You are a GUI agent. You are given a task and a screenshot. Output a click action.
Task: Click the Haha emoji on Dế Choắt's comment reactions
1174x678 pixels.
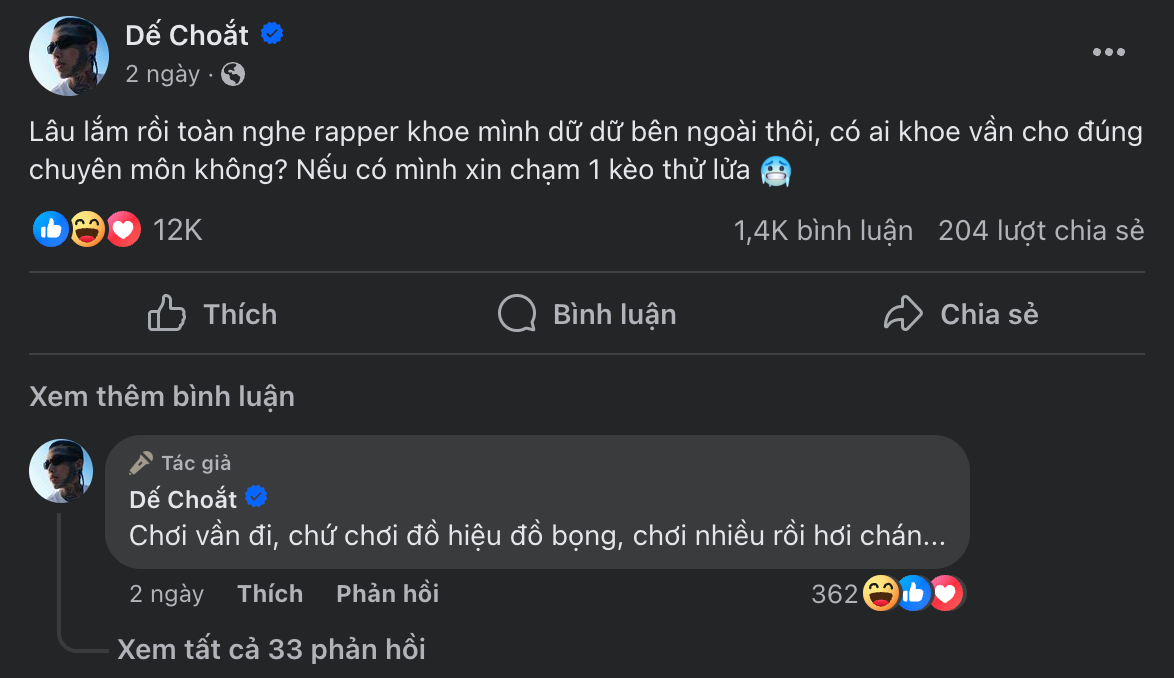881,592
